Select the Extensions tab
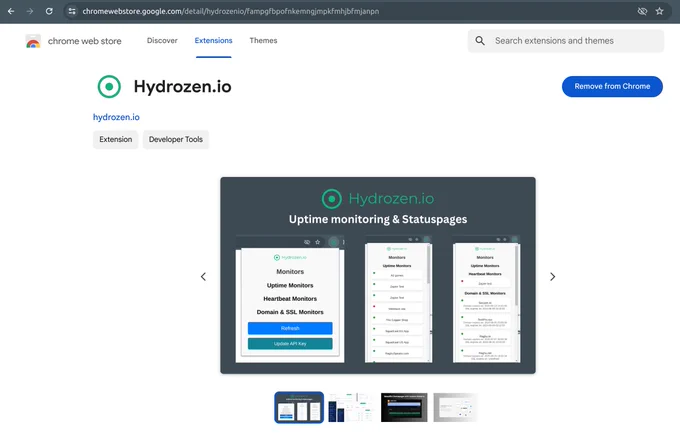This screenshot has width=680, height=439. pos(213,40)
